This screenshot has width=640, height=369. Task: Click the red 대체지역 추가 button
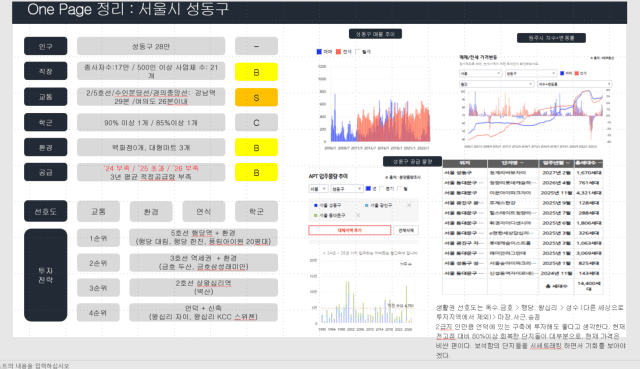[x=349, y=230]
